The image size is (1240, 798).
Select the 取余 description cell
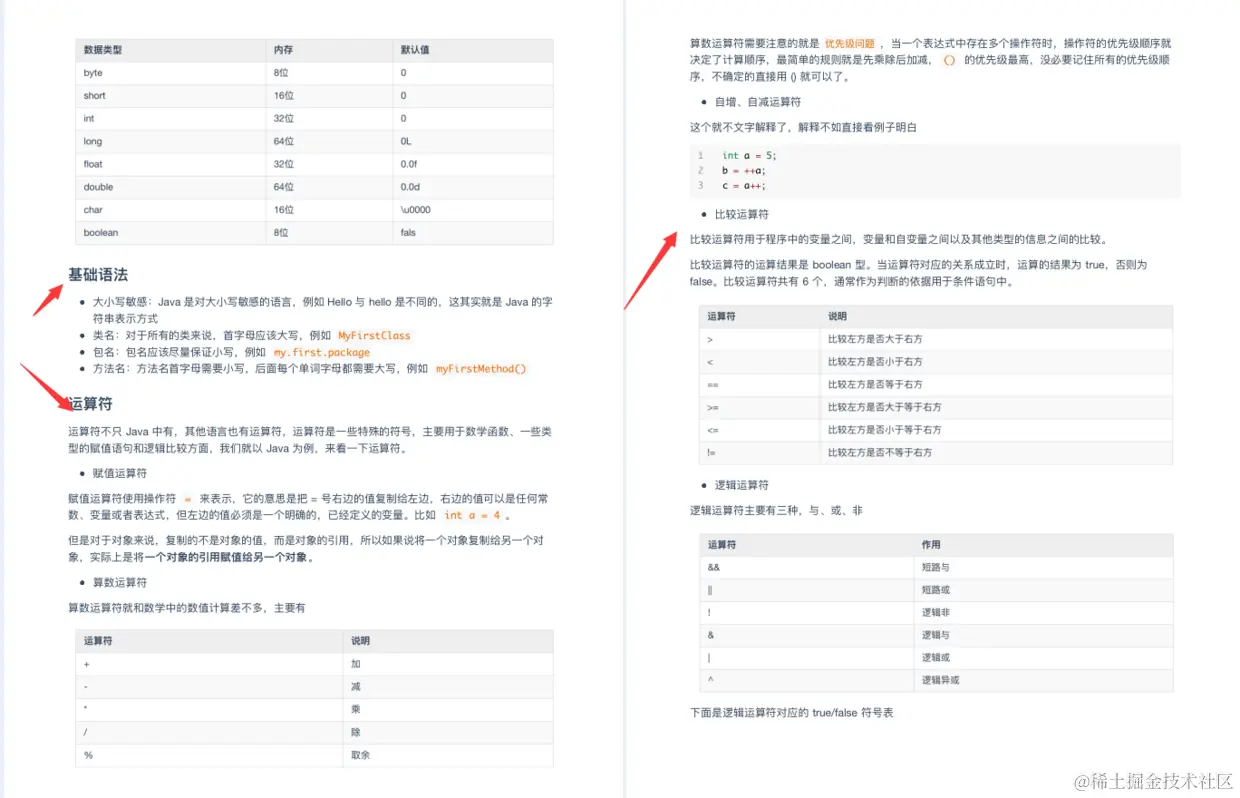(448, 755)
